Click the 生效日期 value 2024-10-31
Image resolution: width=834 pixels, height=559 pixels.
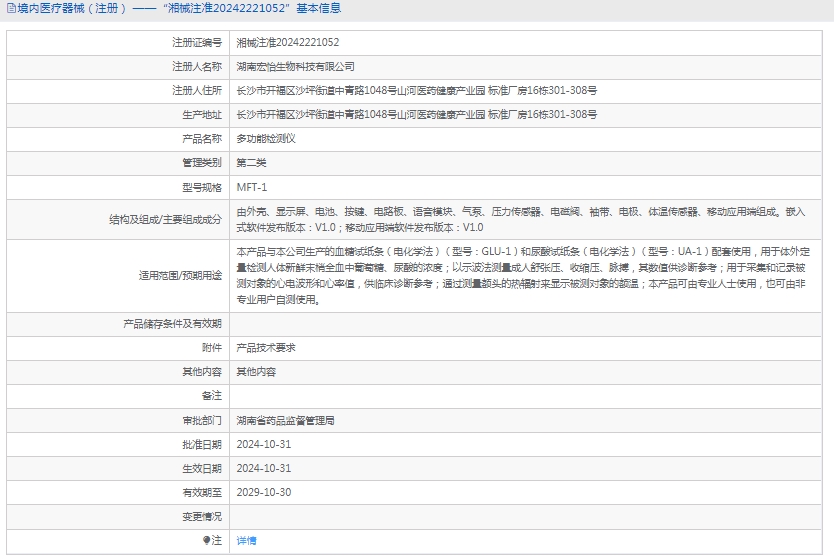263,468
